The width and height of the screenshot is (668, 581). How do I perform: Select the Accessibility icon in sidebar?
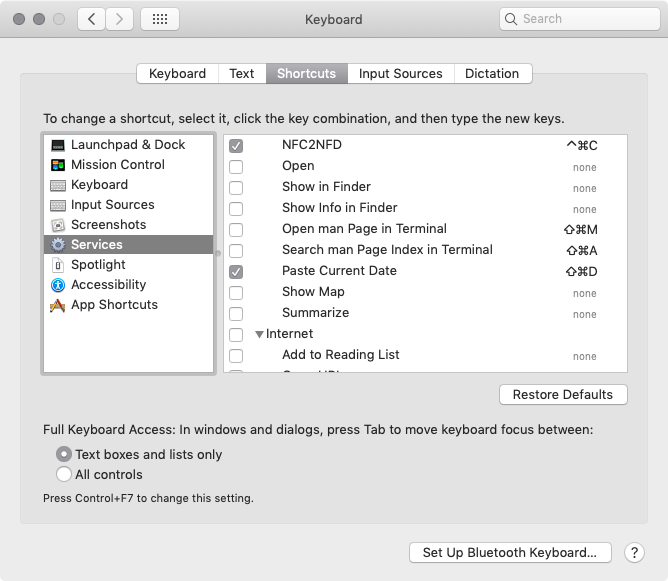tap(58, 285)
